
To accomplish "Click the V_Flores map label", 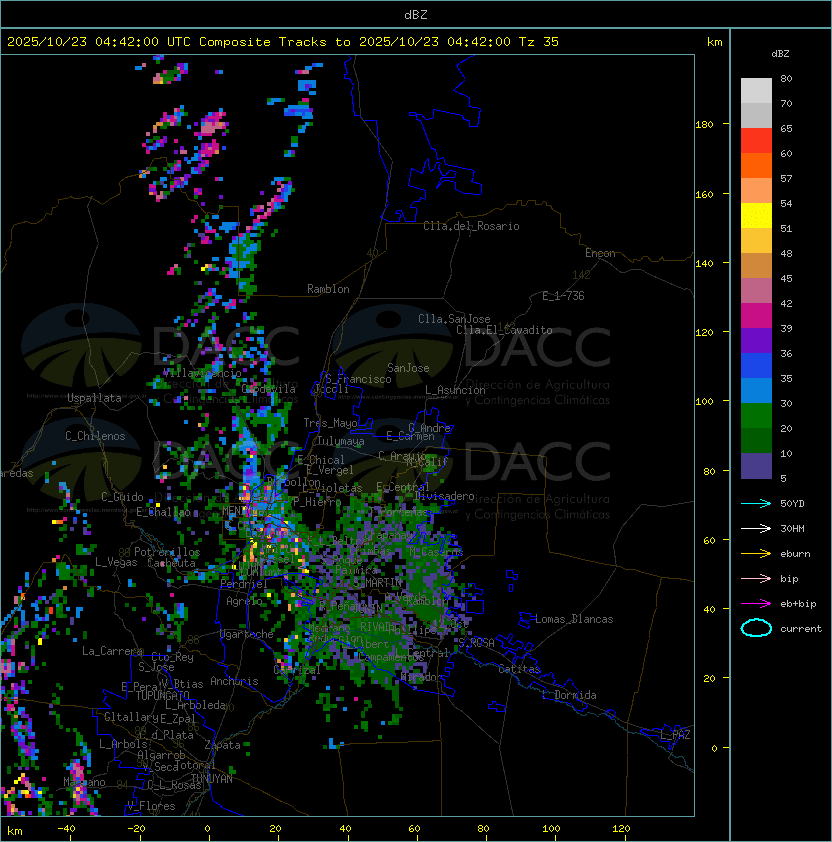I will coord(151,806).
